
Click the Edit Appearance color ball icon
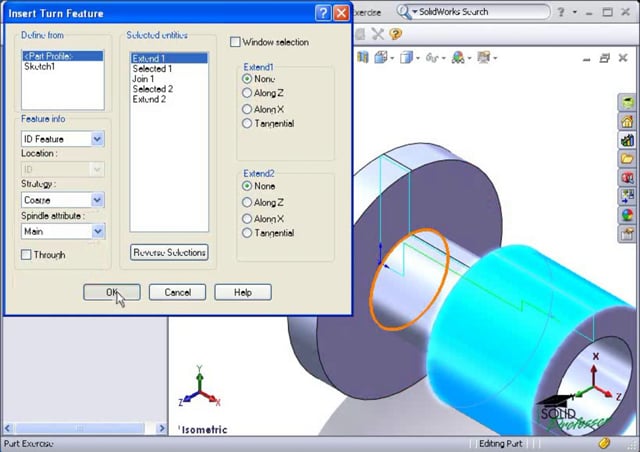pos(458,58)
